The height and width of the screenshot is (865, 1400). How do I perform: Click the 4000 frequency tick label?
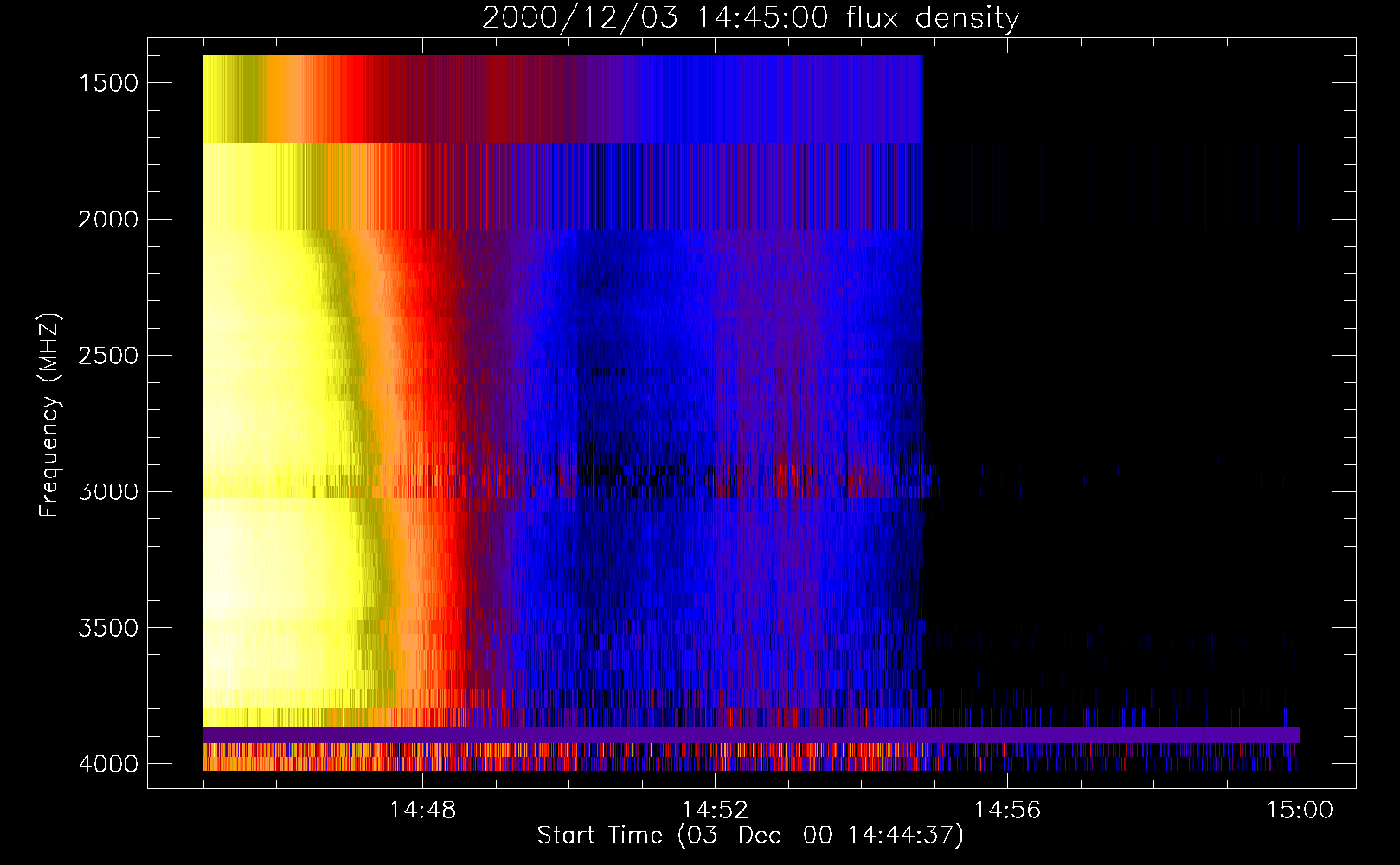tap(108, 764)
